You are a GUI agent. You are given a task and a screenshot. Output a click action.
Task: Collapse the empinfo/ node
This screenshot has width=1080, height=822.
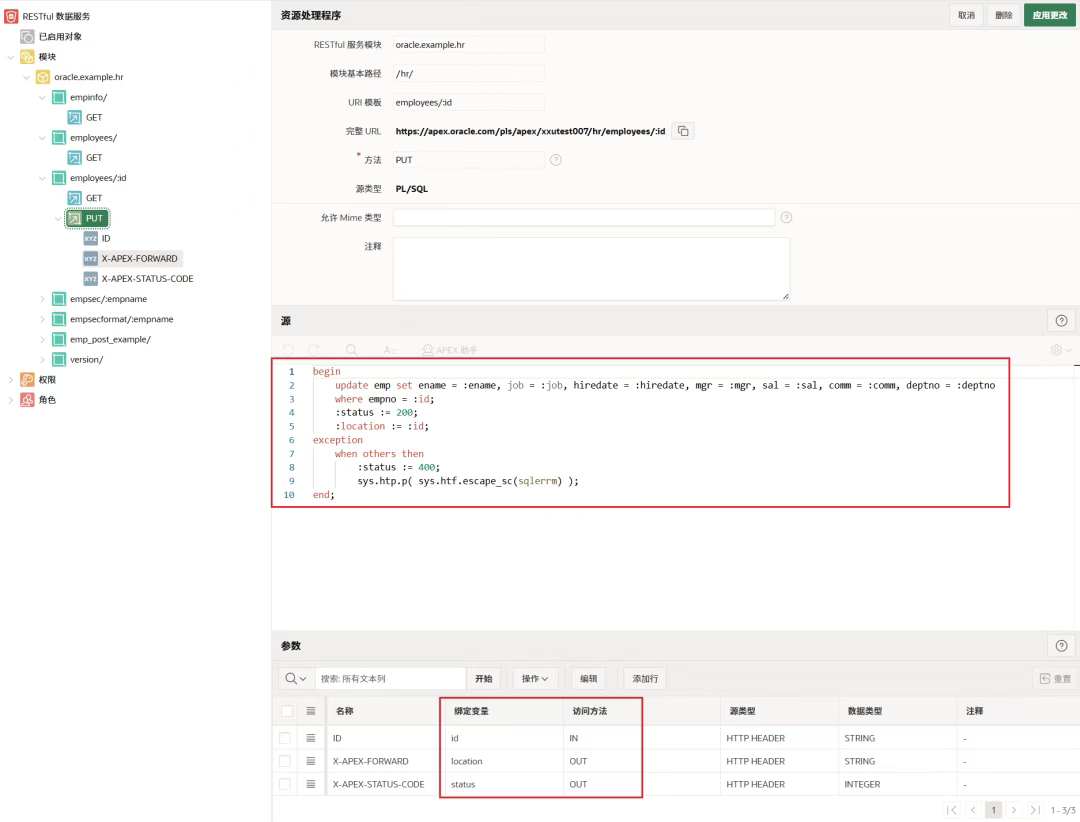tap(42, 97)
